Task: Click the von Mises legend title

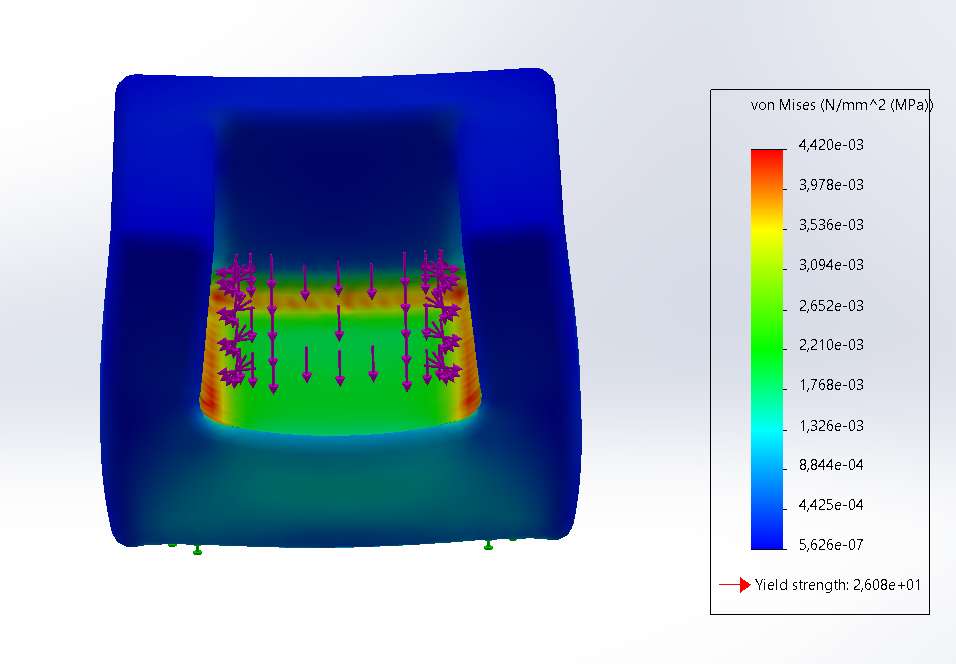Action: click(x=841, y=105)
